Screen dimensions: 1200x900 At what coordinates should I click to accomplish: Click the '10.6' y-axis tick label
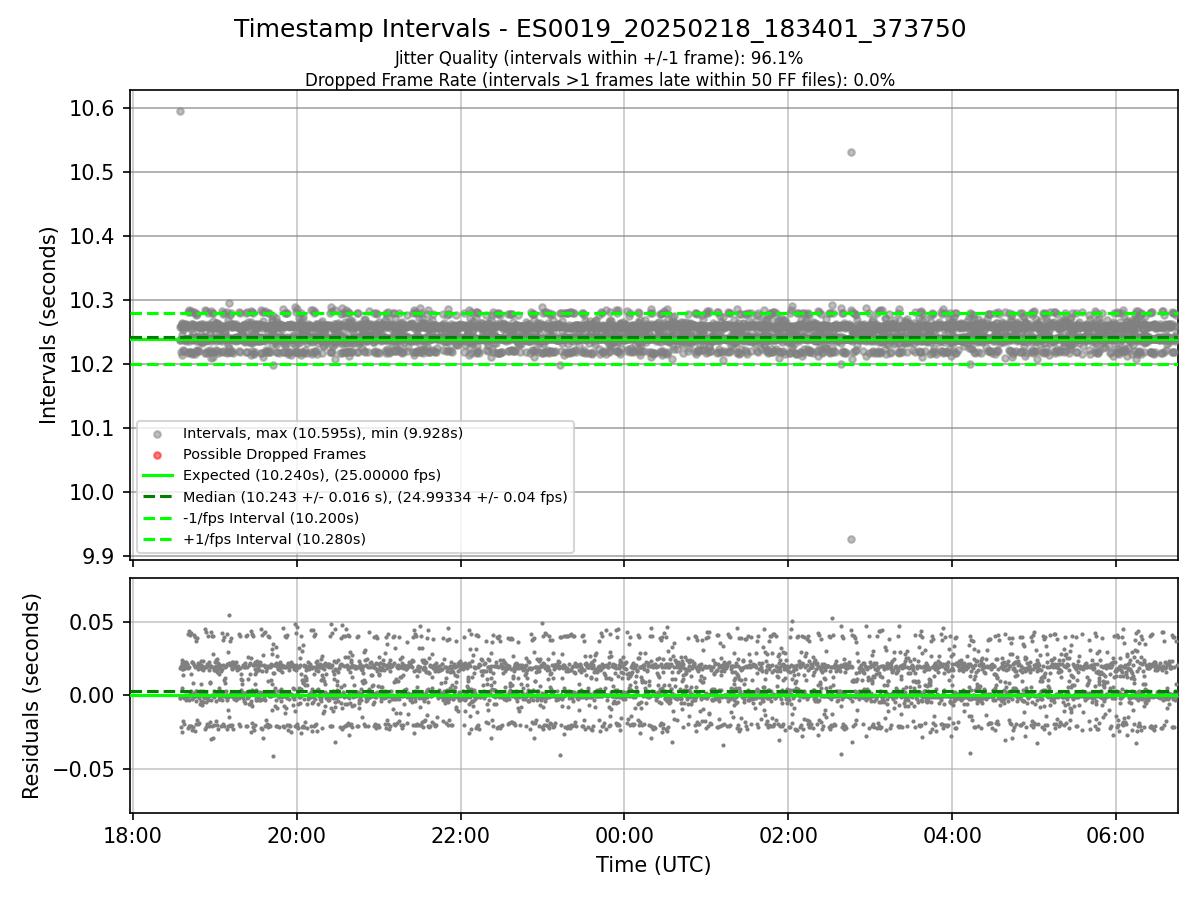pyautogui.click(x=92, y=109)
